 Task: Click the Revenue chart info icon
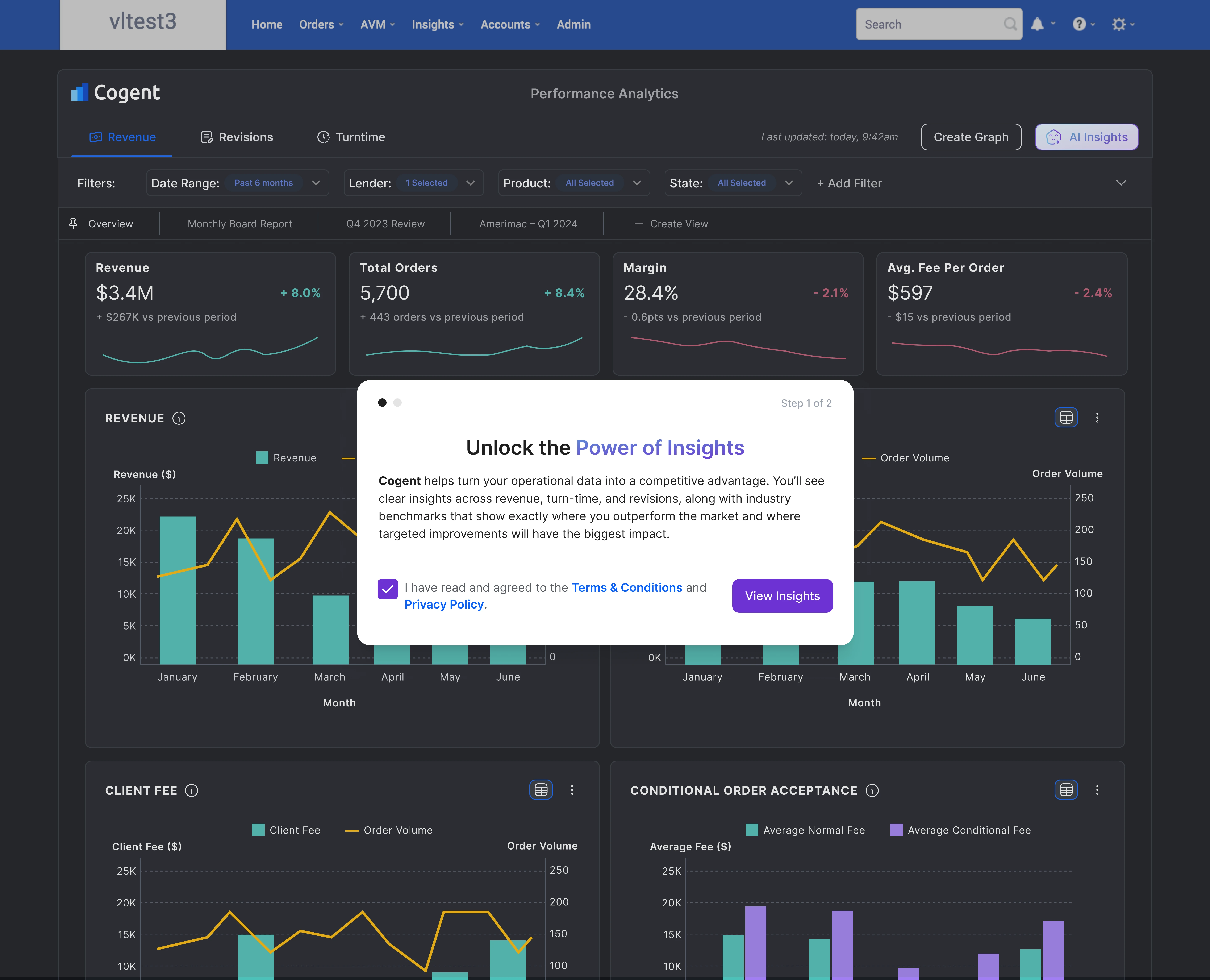click(179, 418)
